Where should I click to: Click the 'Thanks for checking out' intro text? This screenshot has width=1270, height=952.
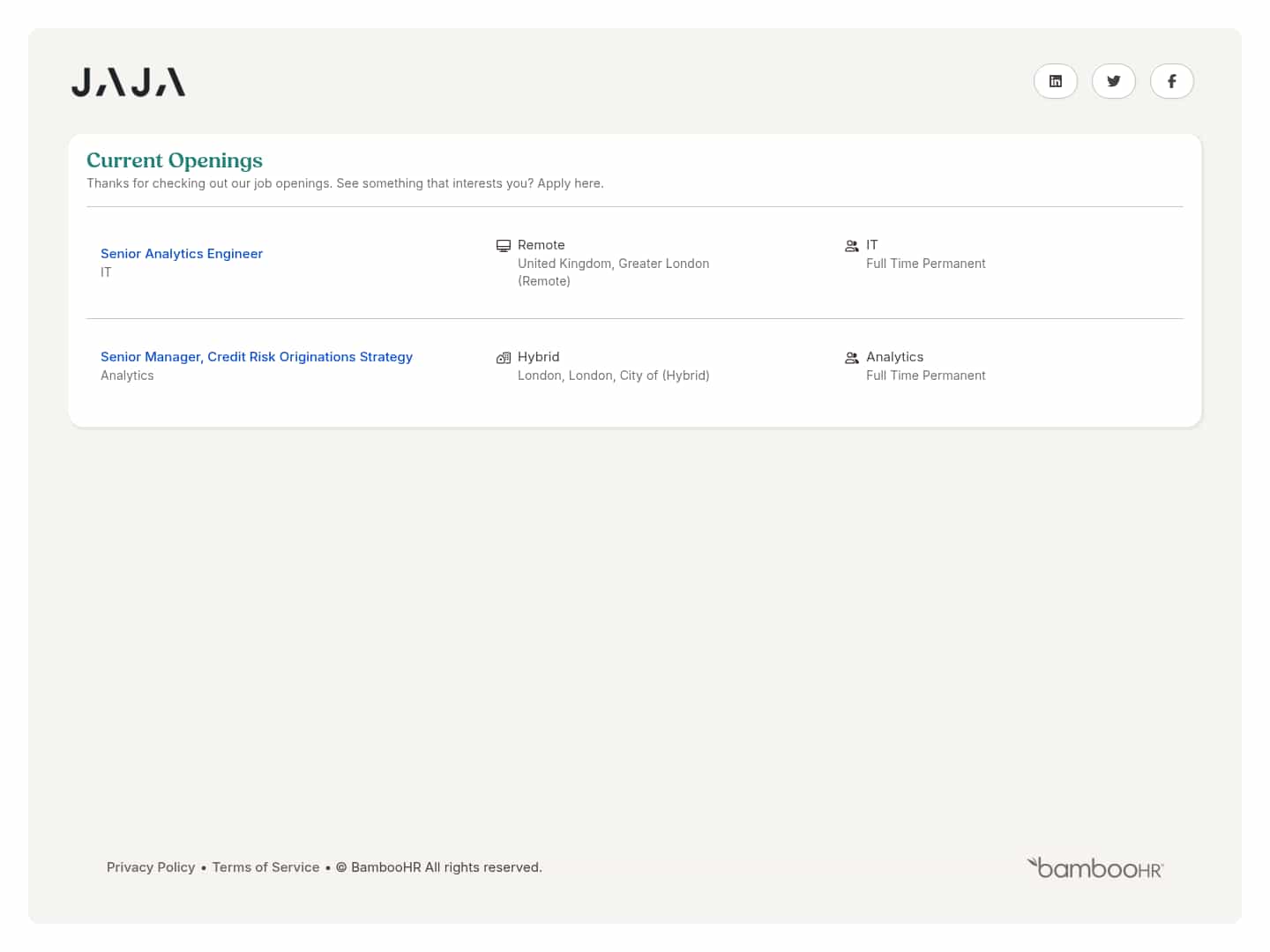pos(345,183)
